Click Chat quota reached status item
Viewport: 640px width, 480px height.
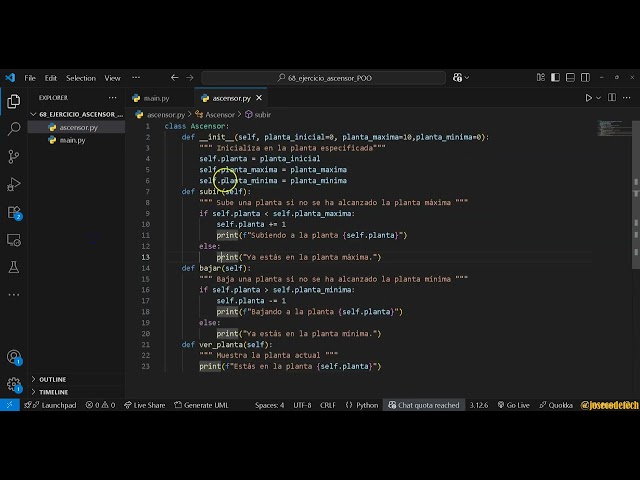[424, 405]
